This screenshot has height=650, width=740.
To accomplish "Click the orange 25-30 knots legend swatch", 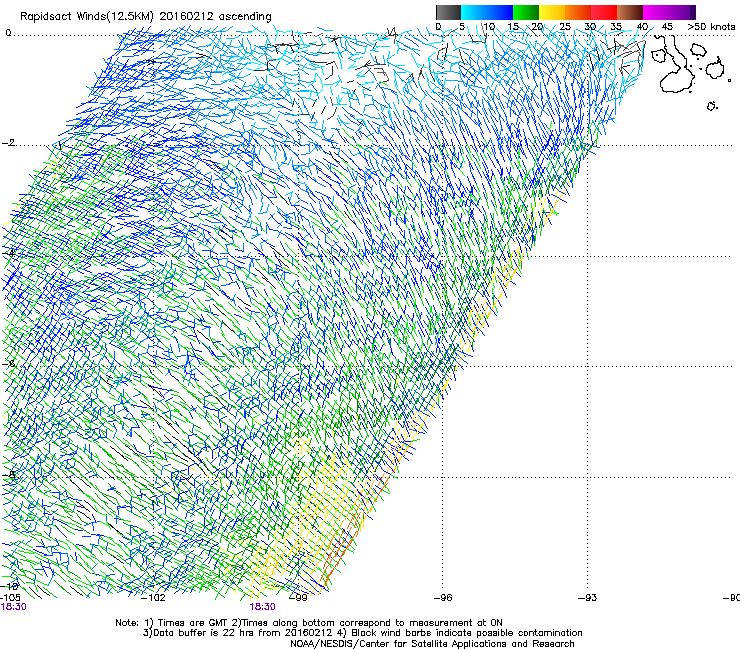I will click(x=578, y=12).
